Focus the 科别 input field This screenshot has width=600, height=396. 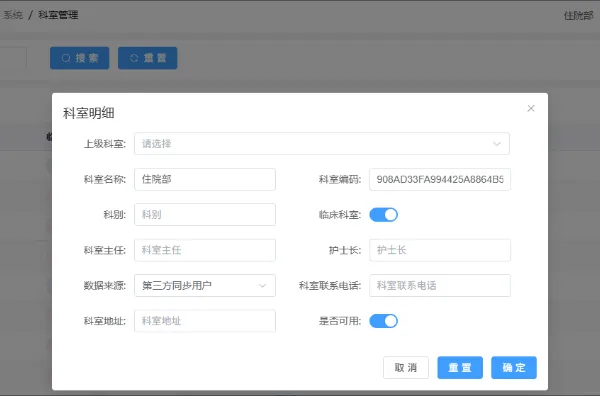pos(205,214)
